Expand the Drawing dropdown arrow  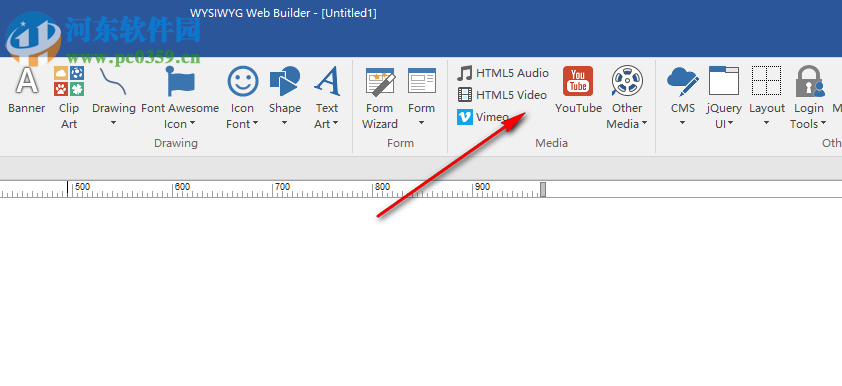click(113, 123)
